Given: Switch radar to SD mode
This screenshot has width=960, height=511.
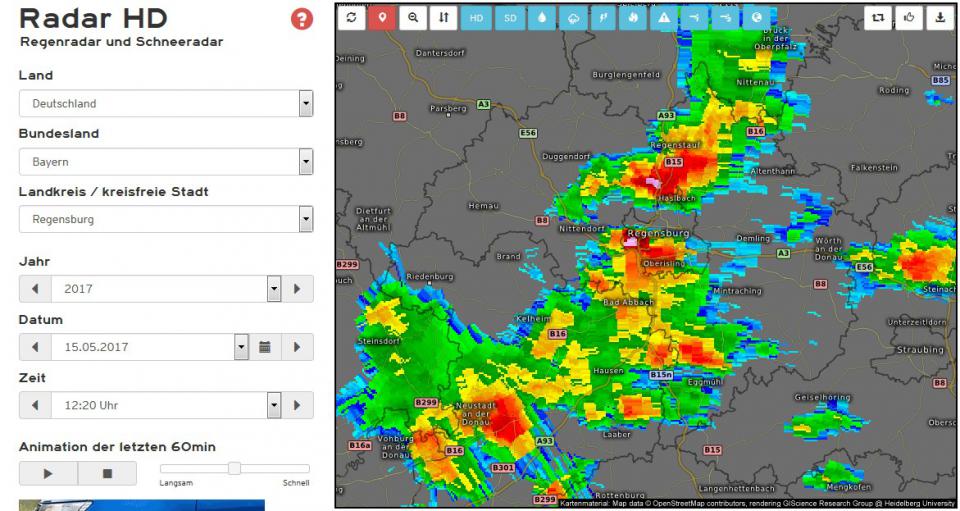Looking at the screenshot, I should pos(510,18).
